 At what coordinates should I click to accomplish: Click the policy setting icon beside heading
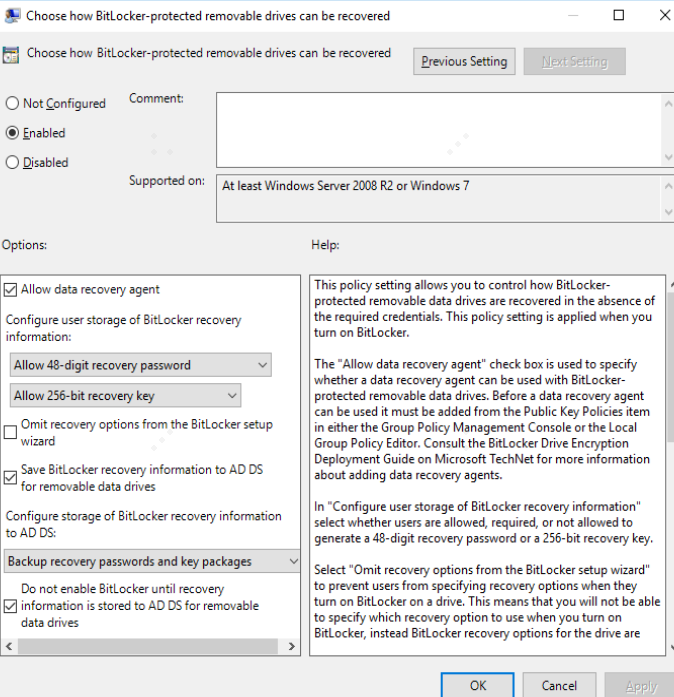[x=11, y=55]
